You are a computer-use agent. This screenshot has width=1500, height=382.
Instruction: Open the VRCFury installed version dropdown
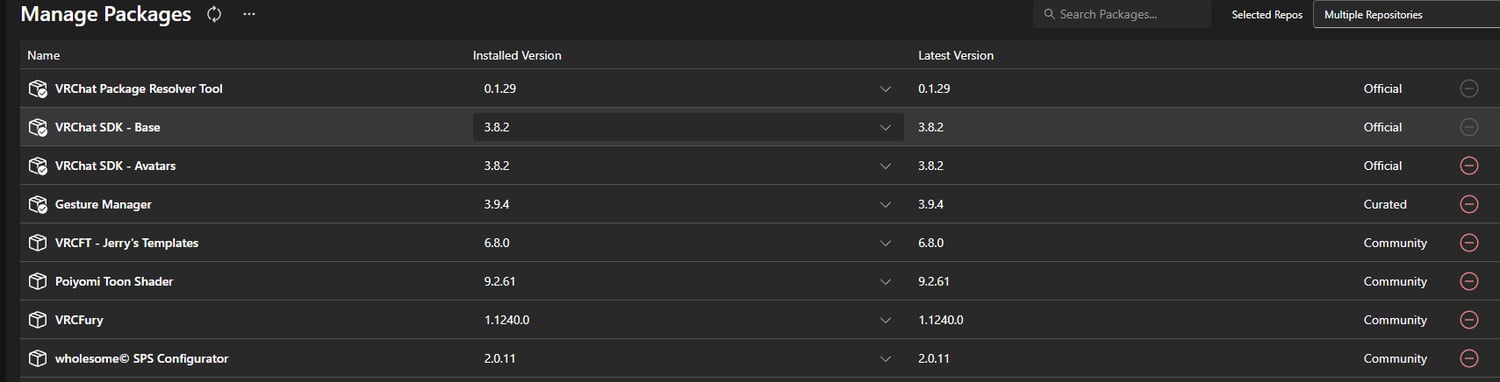pos(688,320)
